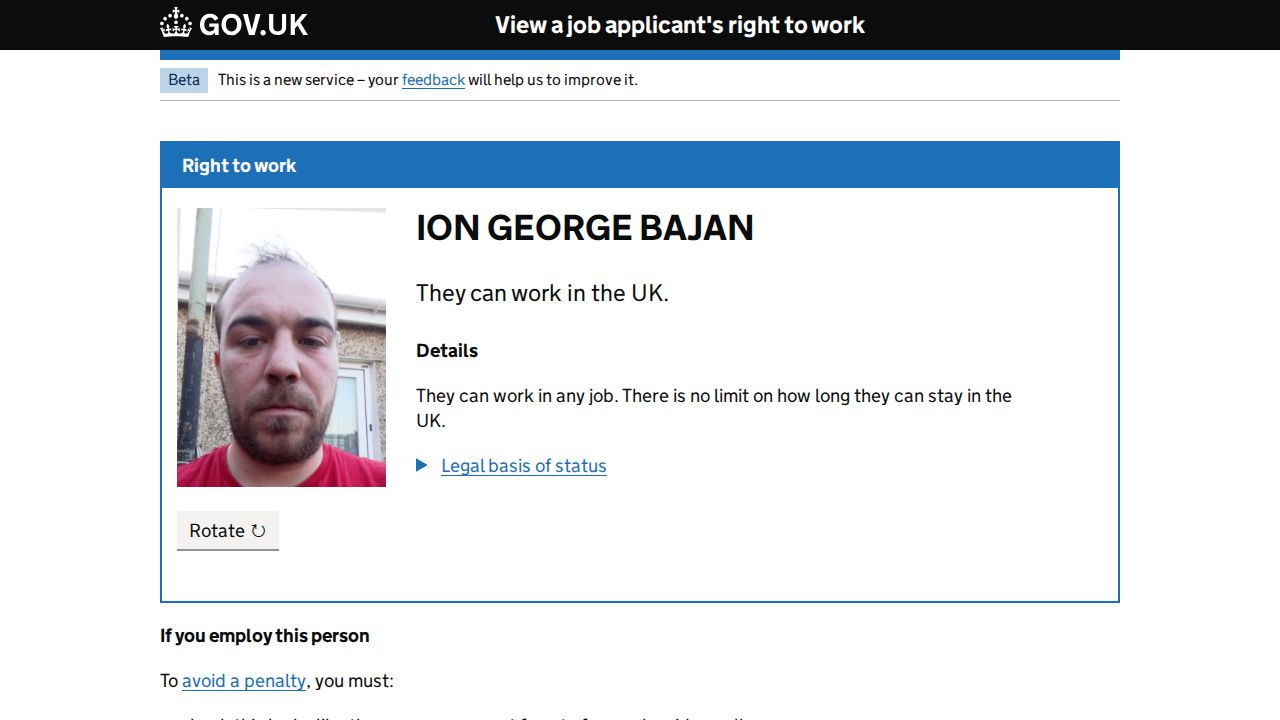Click the Beta phase tag
The image size is (1280, 720).
(x=184, y=80)
